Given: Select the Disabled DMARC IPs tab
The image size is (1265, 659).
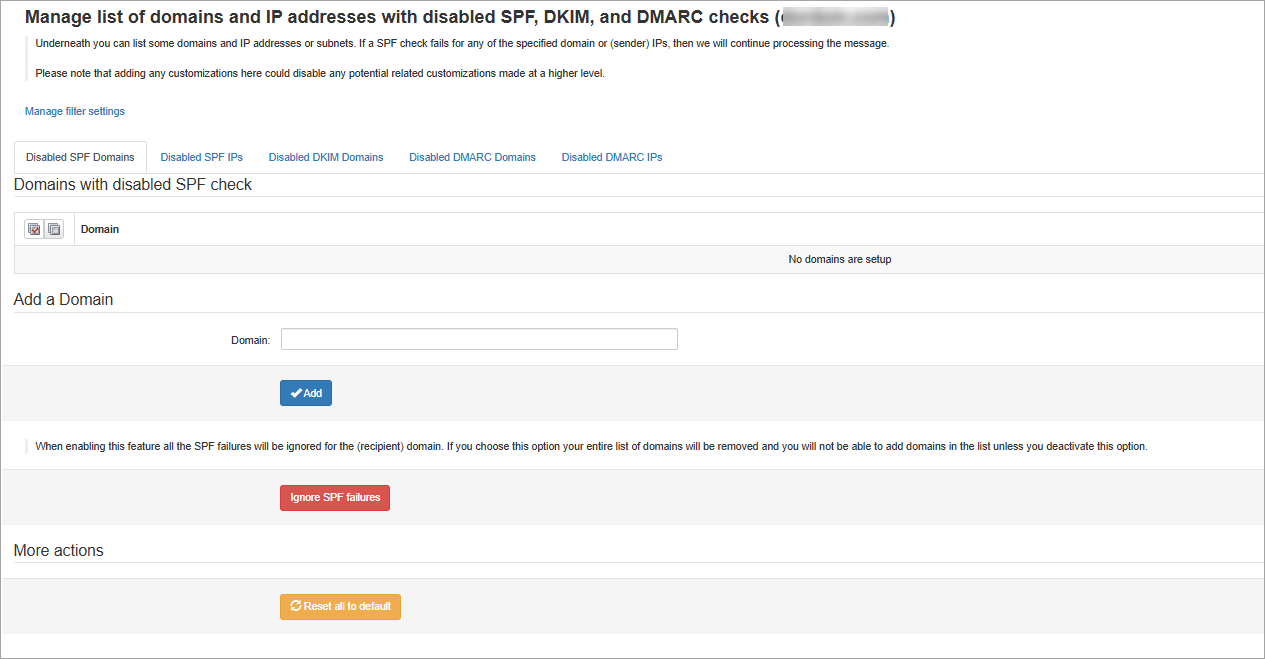Looking at the screenshot, I should (611, 157).
